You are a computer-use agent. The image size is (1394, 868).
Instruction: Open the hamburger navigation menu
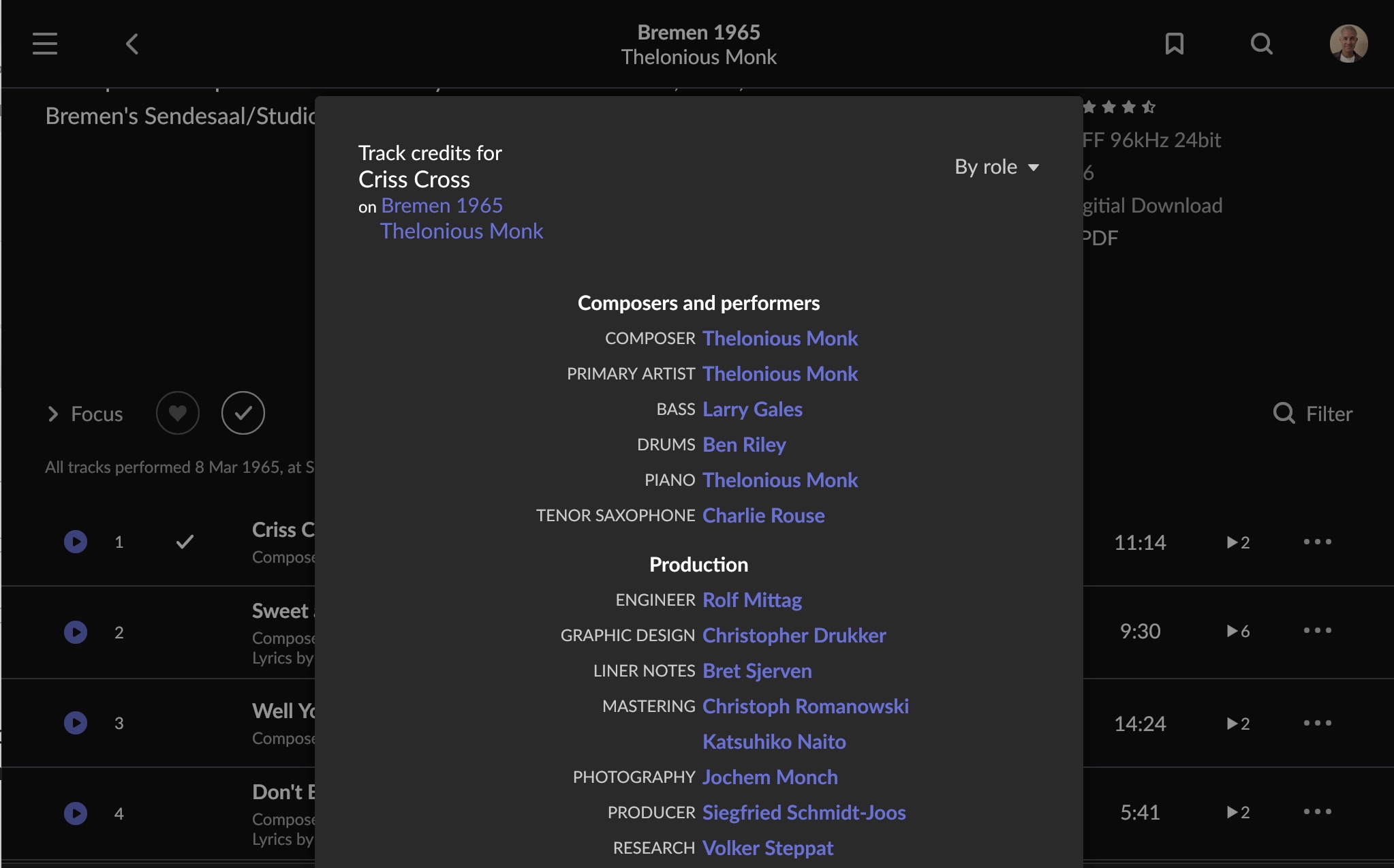click(x=45, y=44)
